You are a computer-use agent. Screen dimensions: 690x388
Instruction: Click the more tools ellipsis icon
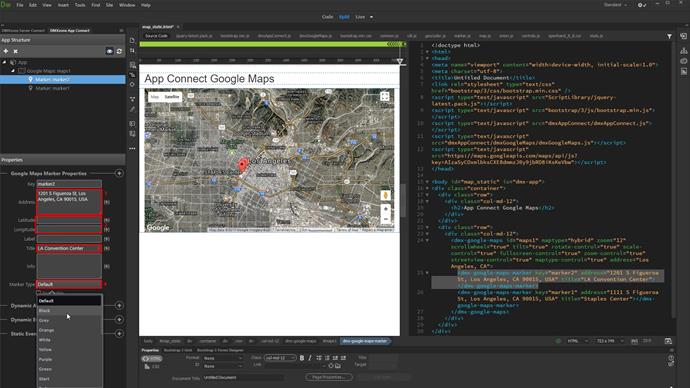coord(132,149)
